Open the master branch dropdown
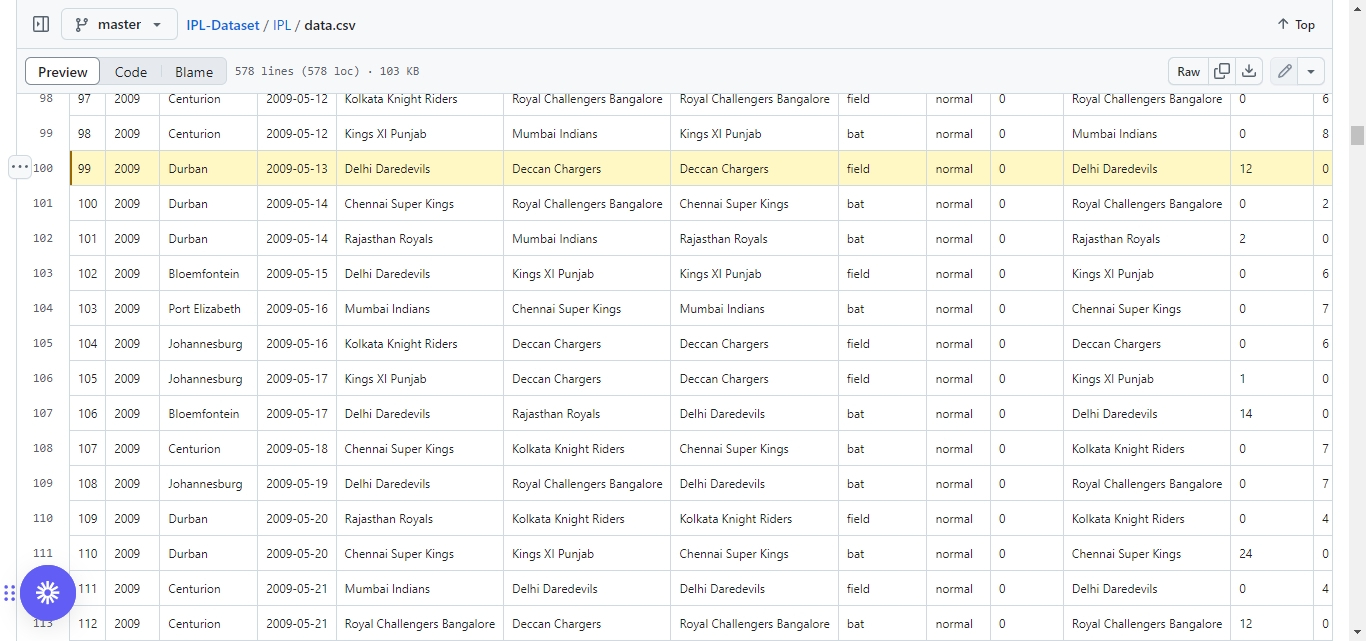1366x641 pixels. [x=119, y=24]
